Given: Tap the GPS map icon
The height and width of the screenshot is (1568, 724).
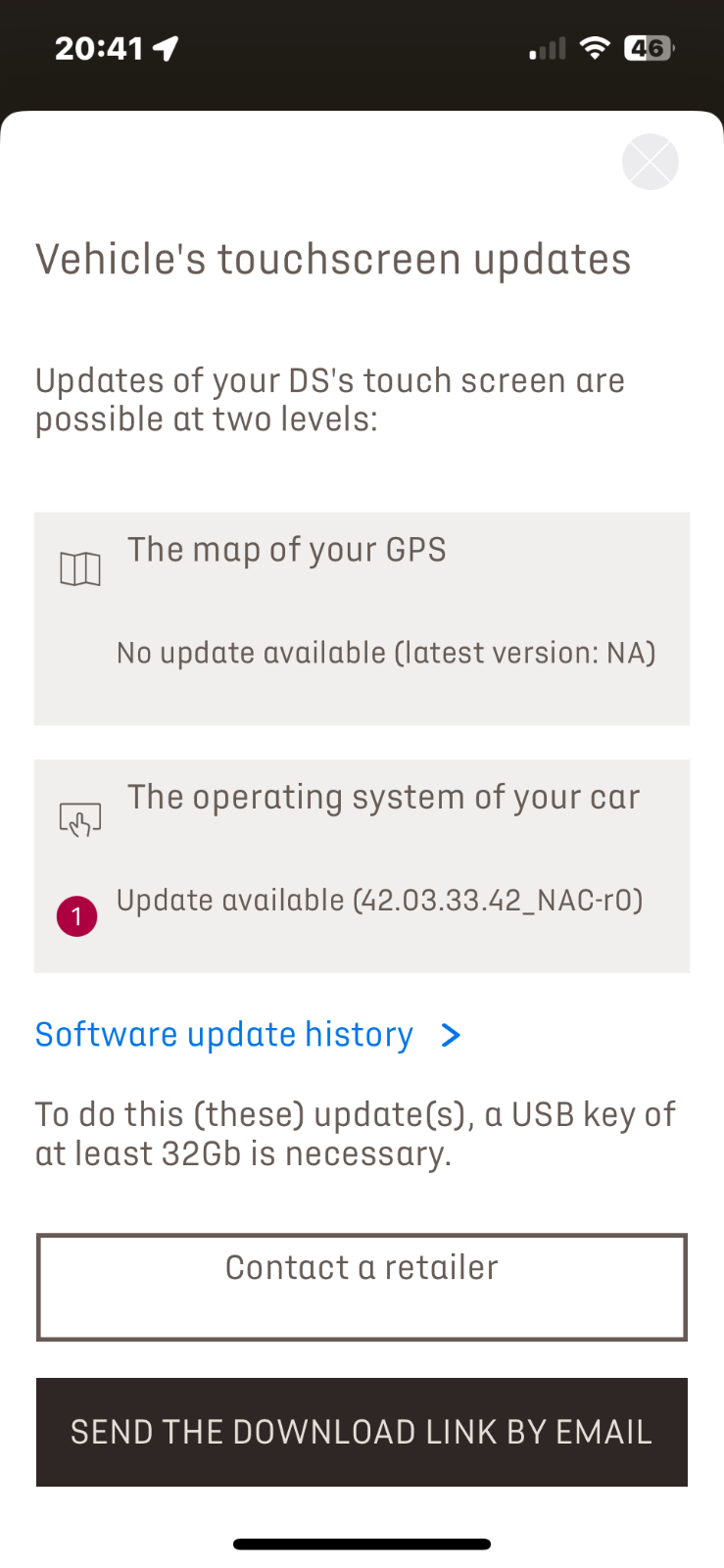Looking at the screenshot, I should click(80, 568).
